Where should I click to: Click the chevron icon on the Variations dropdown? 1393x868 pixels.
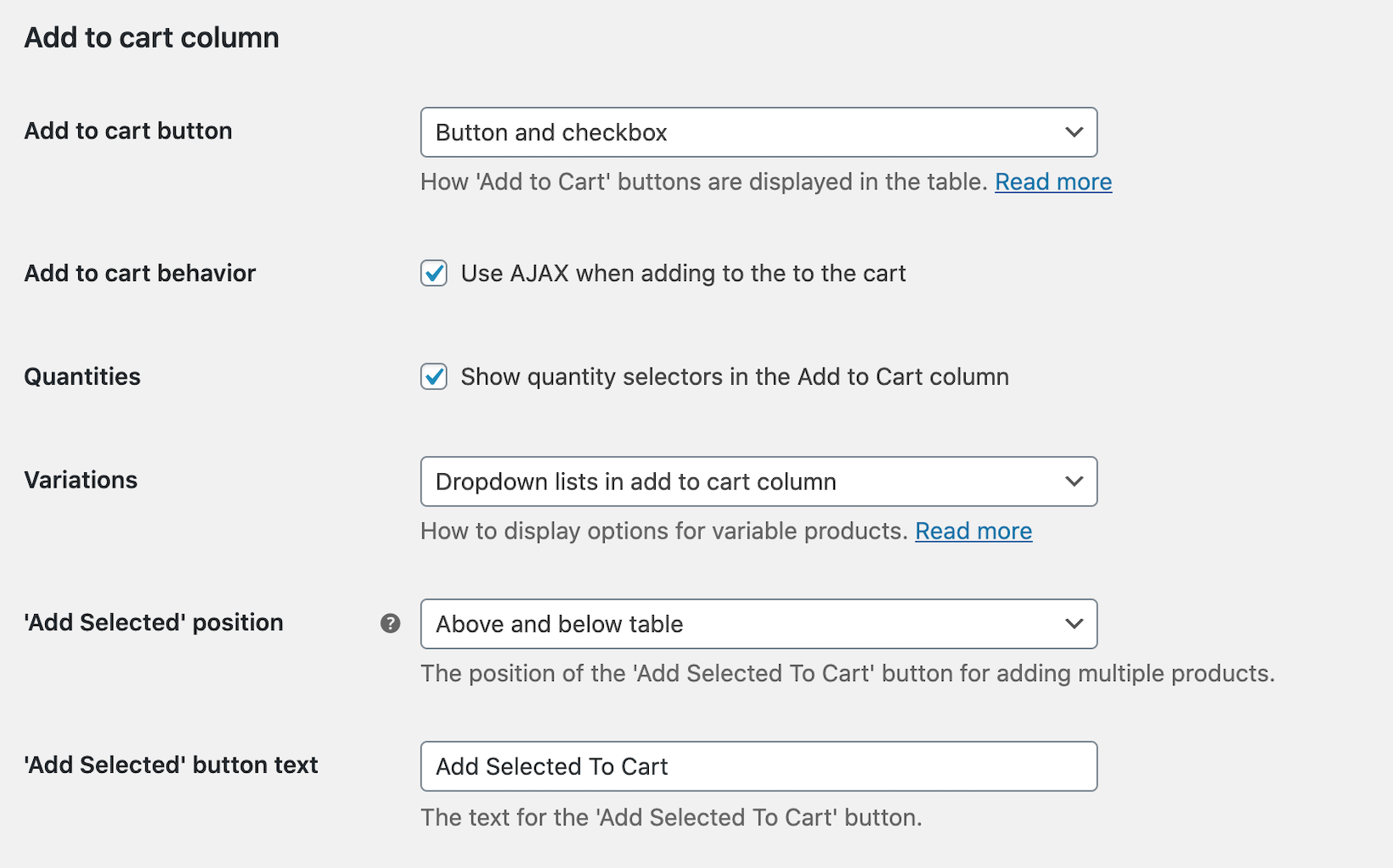pos(1074,481)
